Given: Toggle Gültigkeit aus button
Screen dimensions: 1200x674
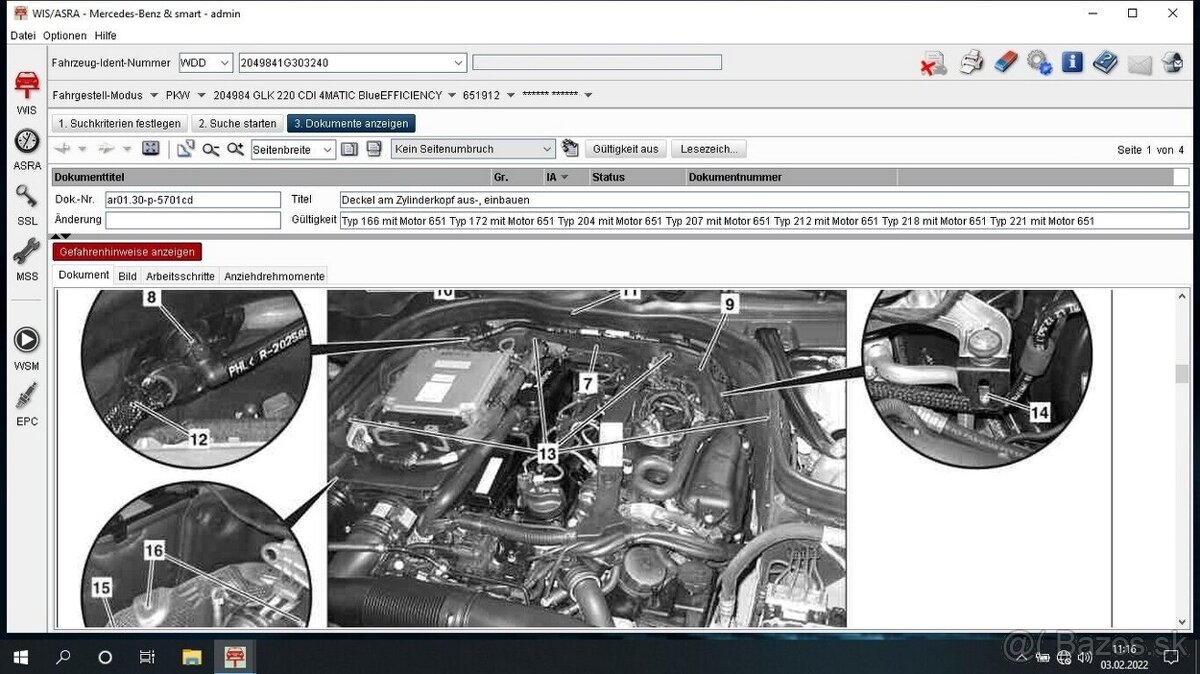Looking at the screenshot, I should tap(625, 149).
